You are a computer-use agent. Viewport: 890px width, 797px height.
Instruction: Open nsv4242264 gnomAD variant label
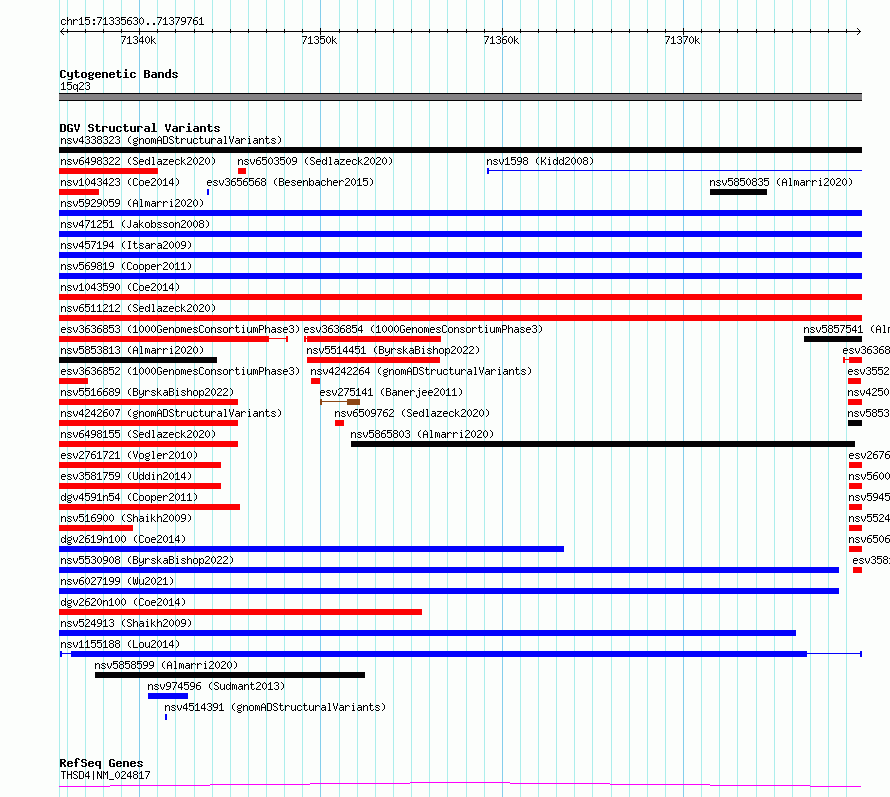pyautogui.click(x=421, y=371)
